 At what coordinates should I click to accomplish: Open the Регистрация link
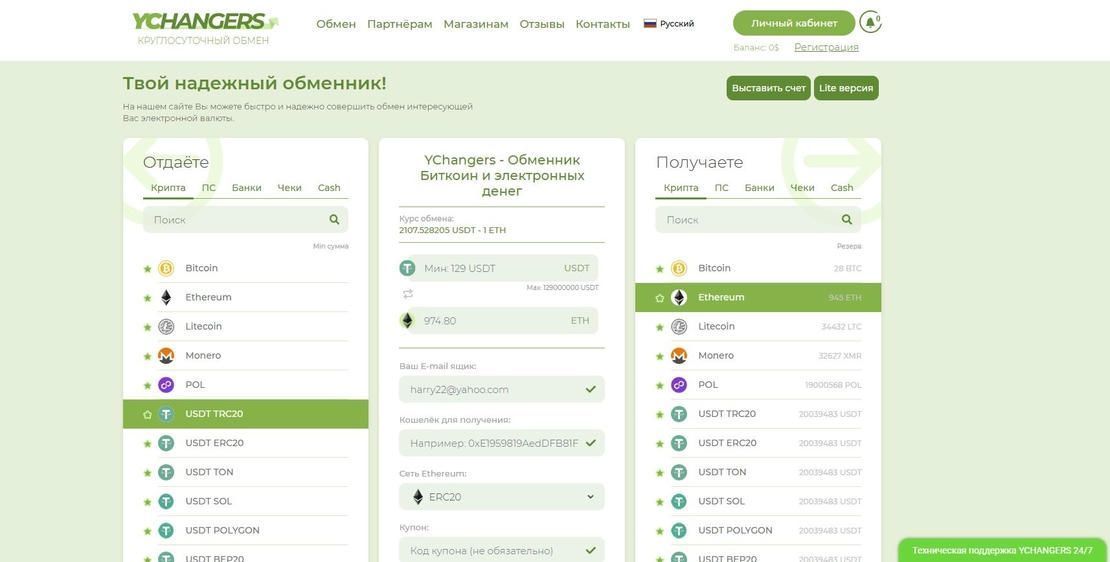(826, 47)
